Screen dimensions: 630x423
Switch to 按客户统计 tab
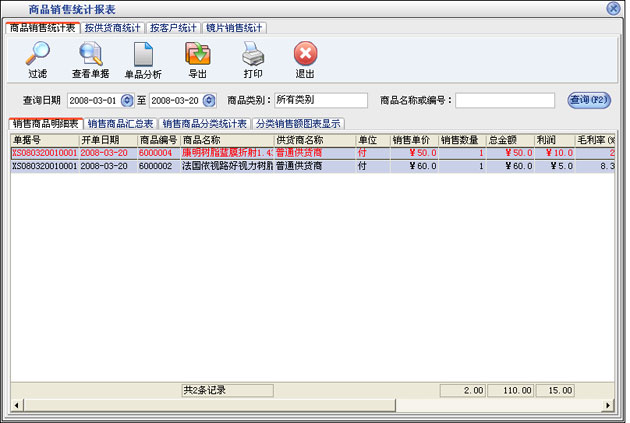pyautogui.click(x=174, y=27)
